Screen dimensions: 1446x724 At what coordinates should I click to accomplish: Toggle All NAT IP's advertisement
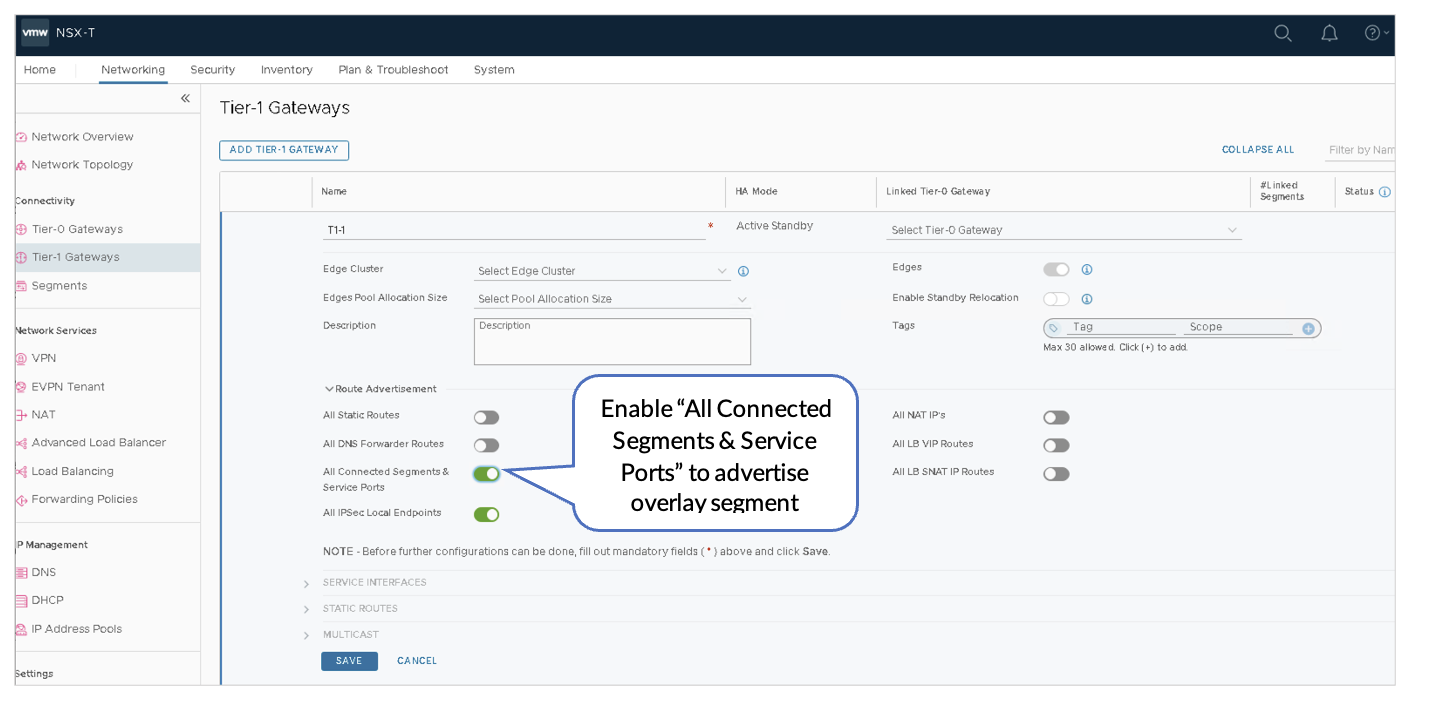(x=1056, y=417)
